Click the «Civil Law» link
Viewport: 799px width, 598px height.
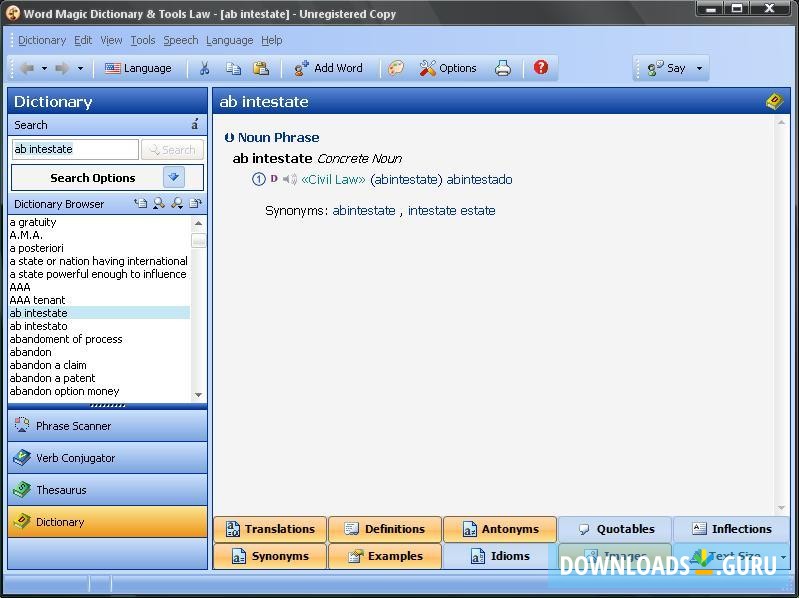[333, 179]
